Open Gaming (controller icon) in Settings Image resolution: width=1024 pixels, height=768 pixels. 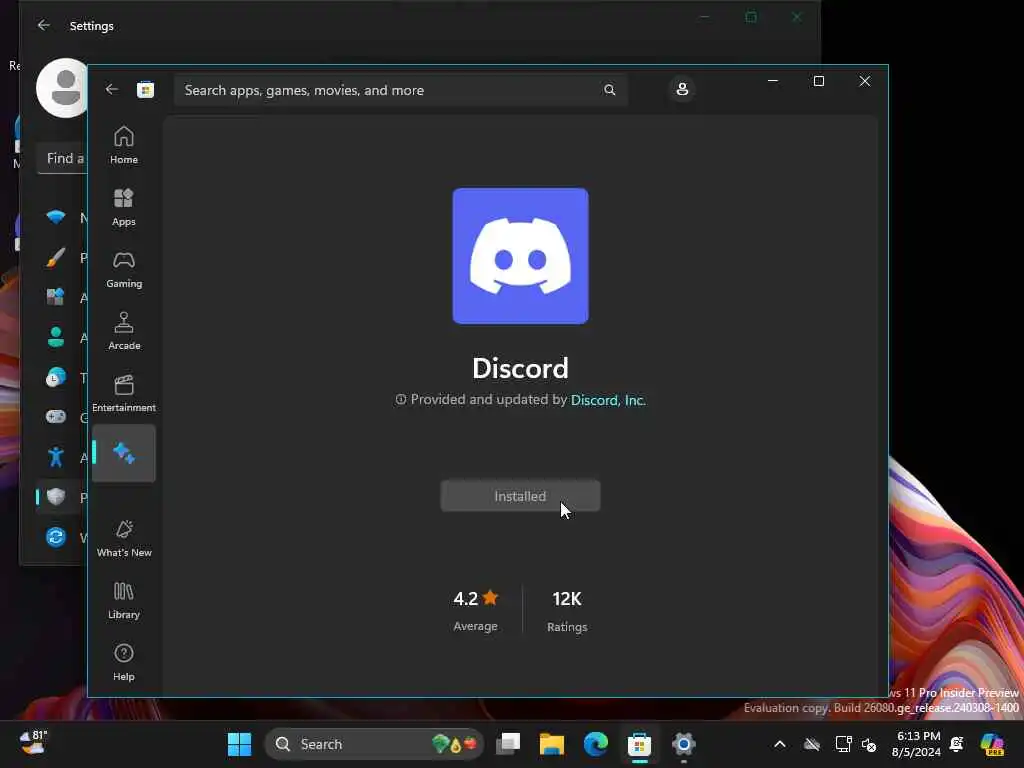56,417
